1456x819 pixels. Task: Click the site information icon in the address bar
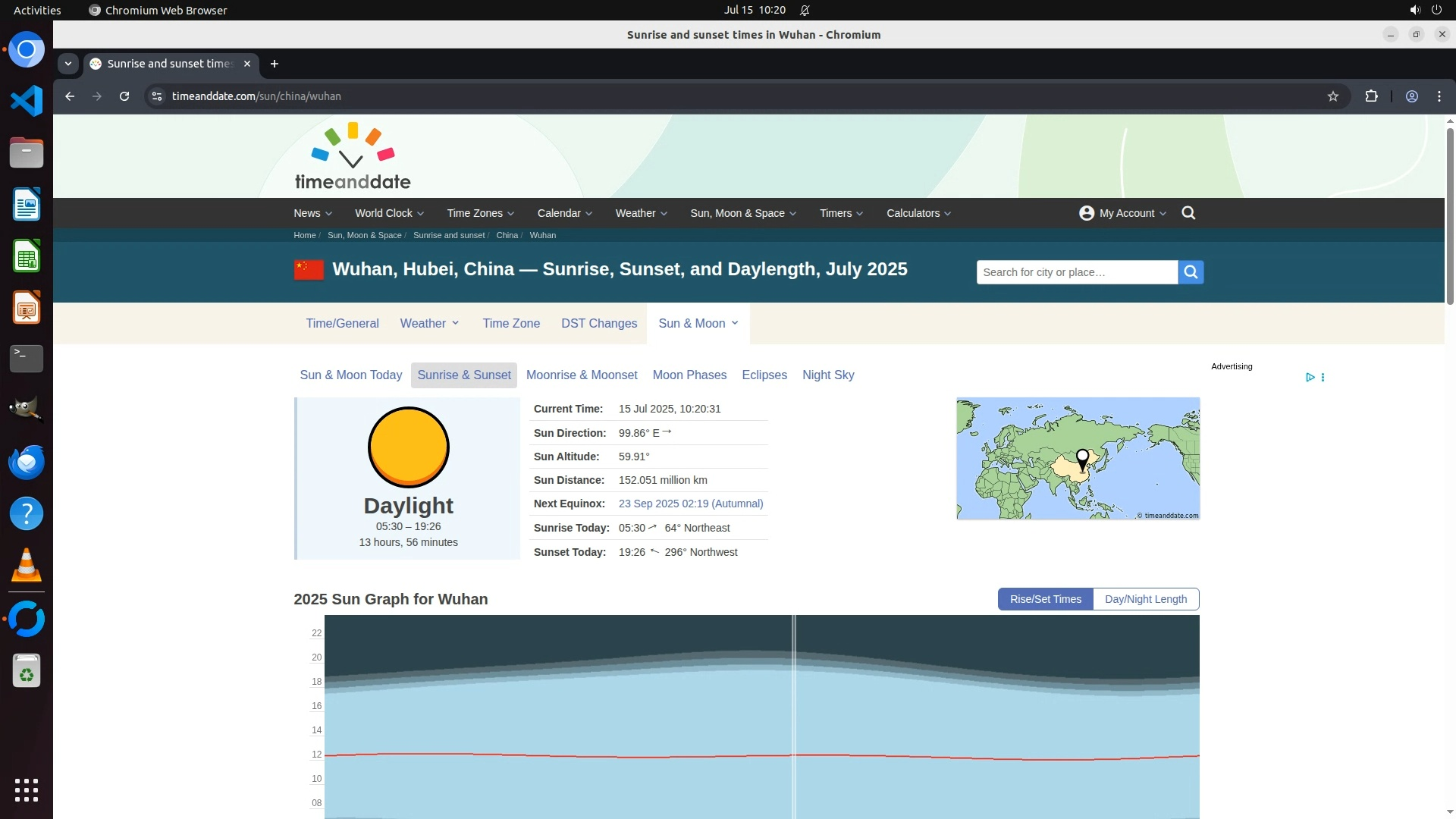157,96
